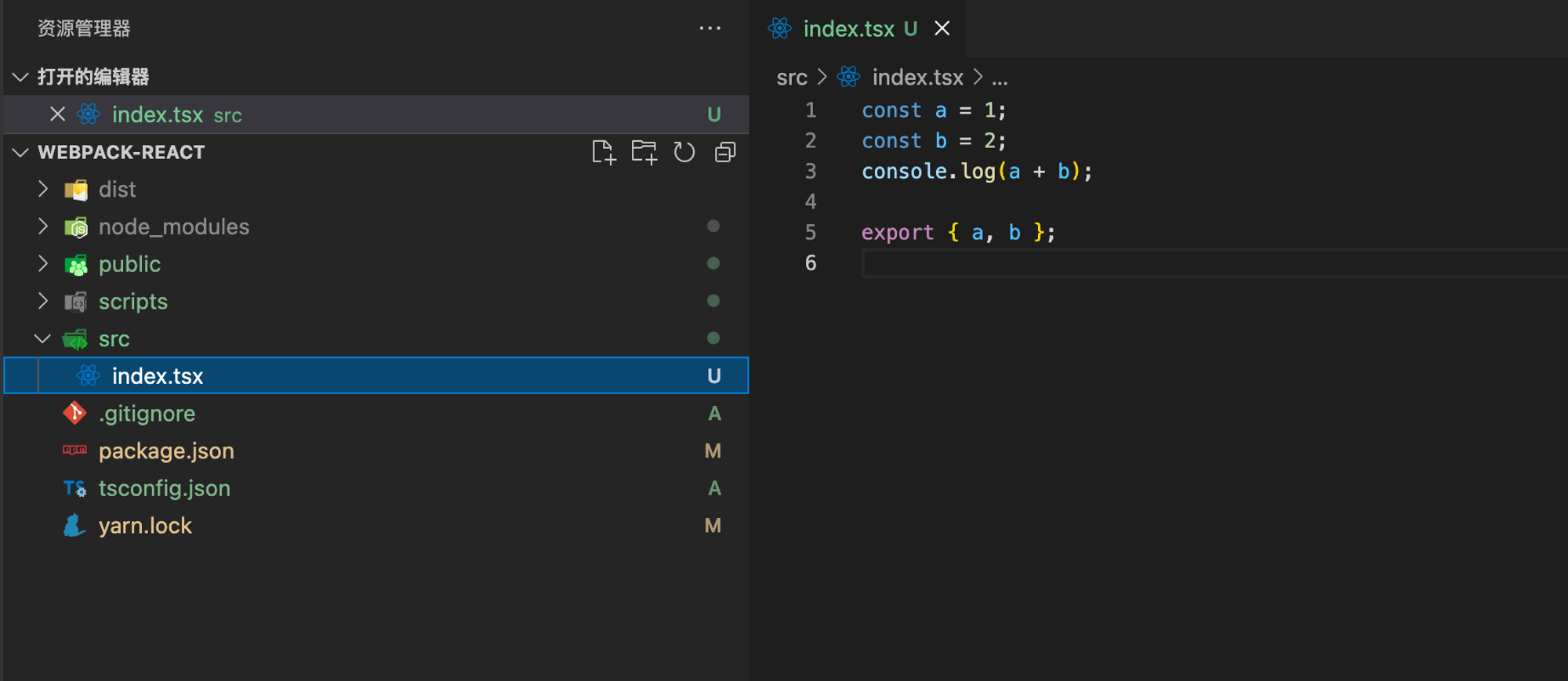Open the .gitignore file
The height and width of the screenshot is (681, 1568).
click(x=376, y=413)
